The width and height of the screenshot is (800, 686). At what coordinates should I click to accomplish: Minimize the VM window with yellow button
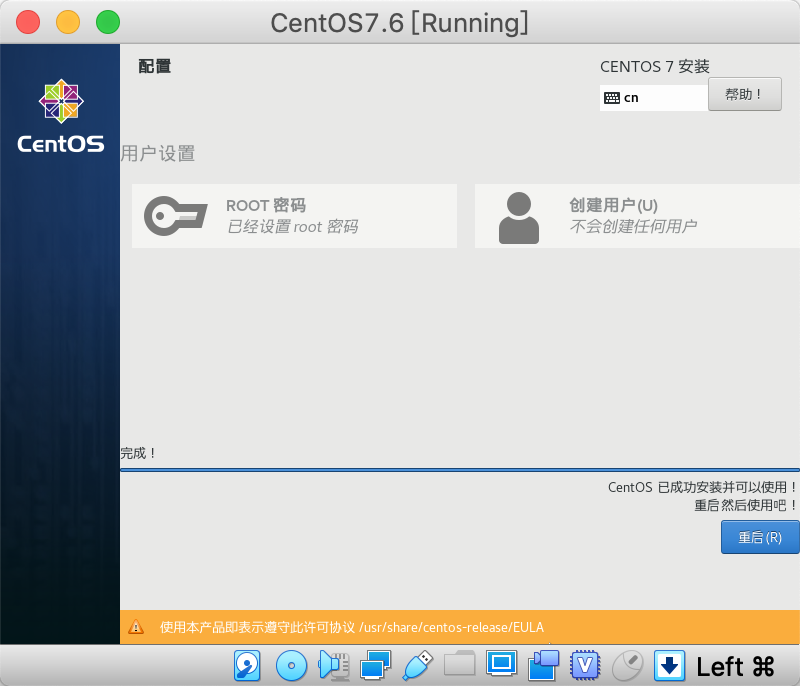68,23
